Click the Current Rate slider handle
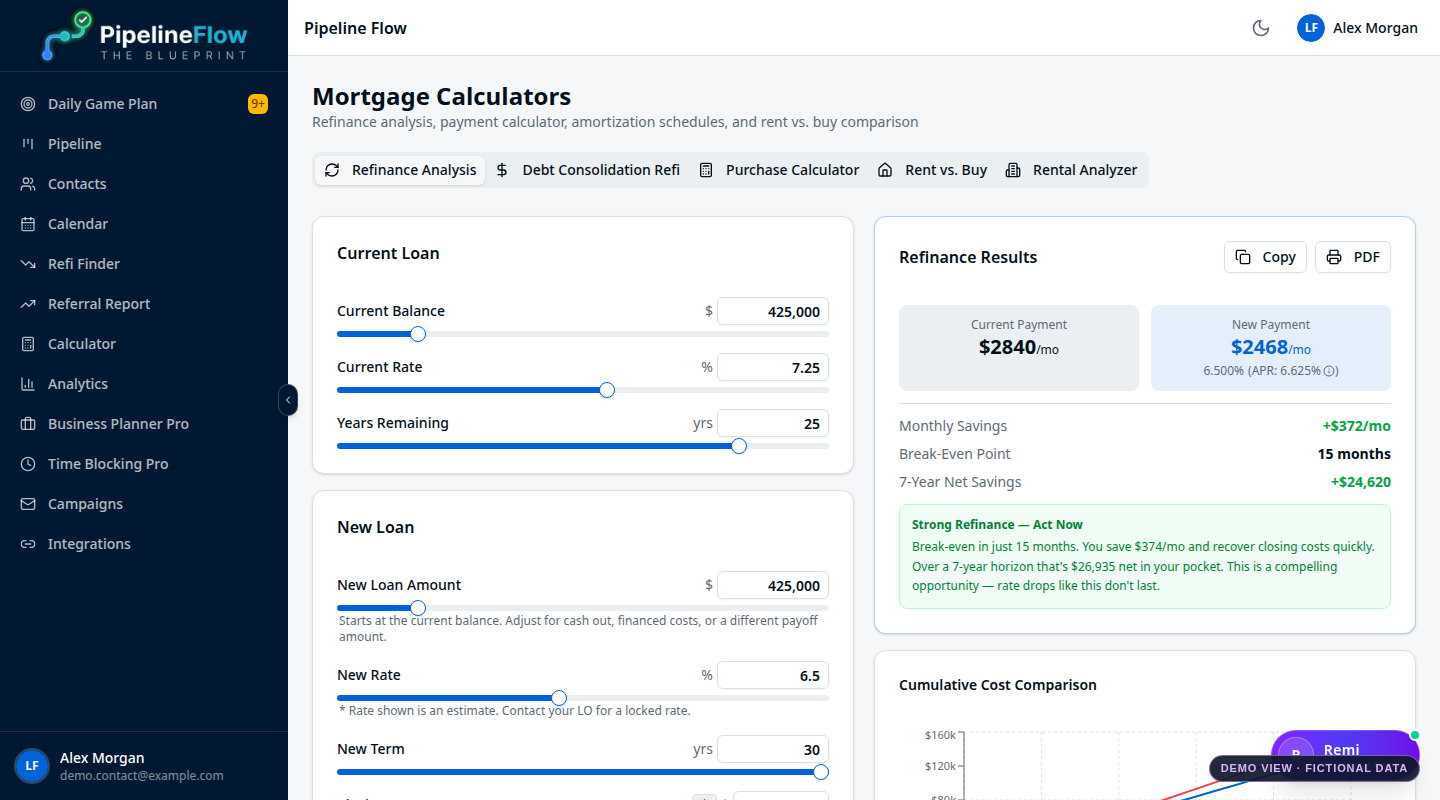The height and width of the screenshot is (800, 1440). (x=606, y=390)
